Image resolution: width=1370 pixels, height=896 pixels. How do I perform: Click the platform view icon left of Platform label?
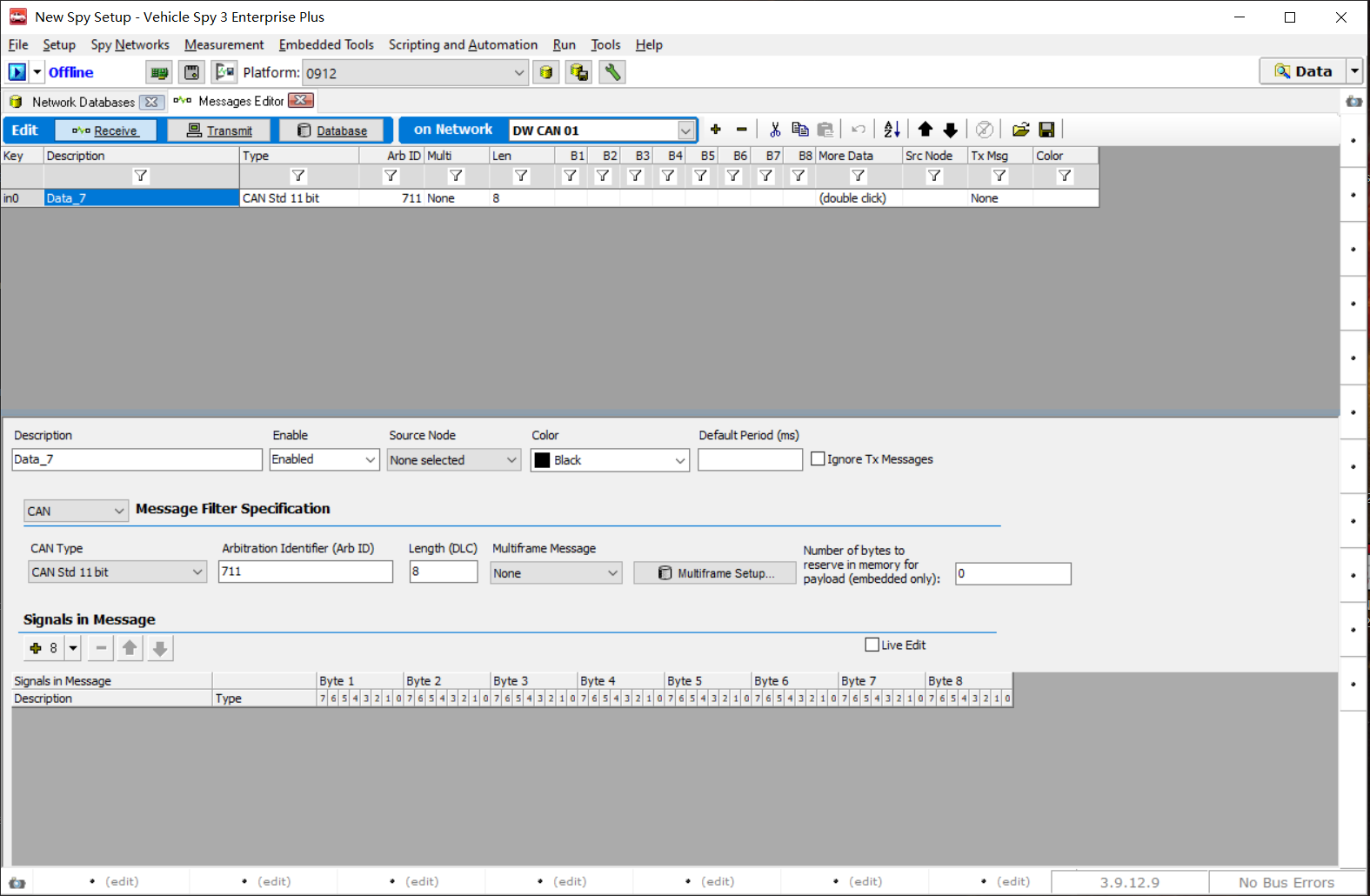[224, 72]
